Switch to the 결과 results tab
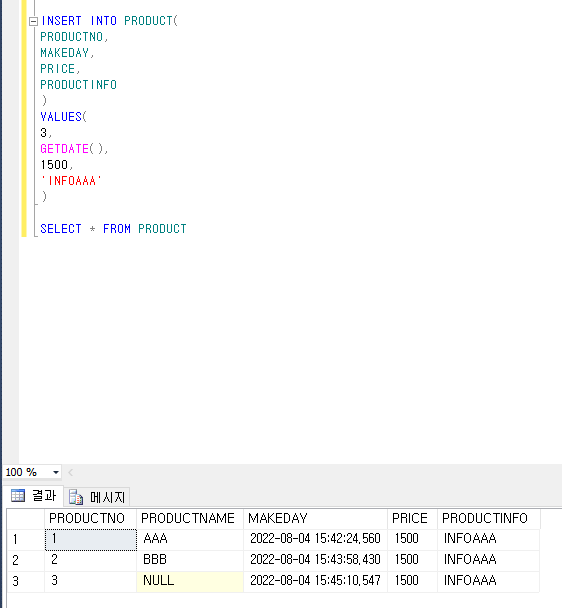The width and height of the screenshot is (562, 608). click(x=33, y=496)
